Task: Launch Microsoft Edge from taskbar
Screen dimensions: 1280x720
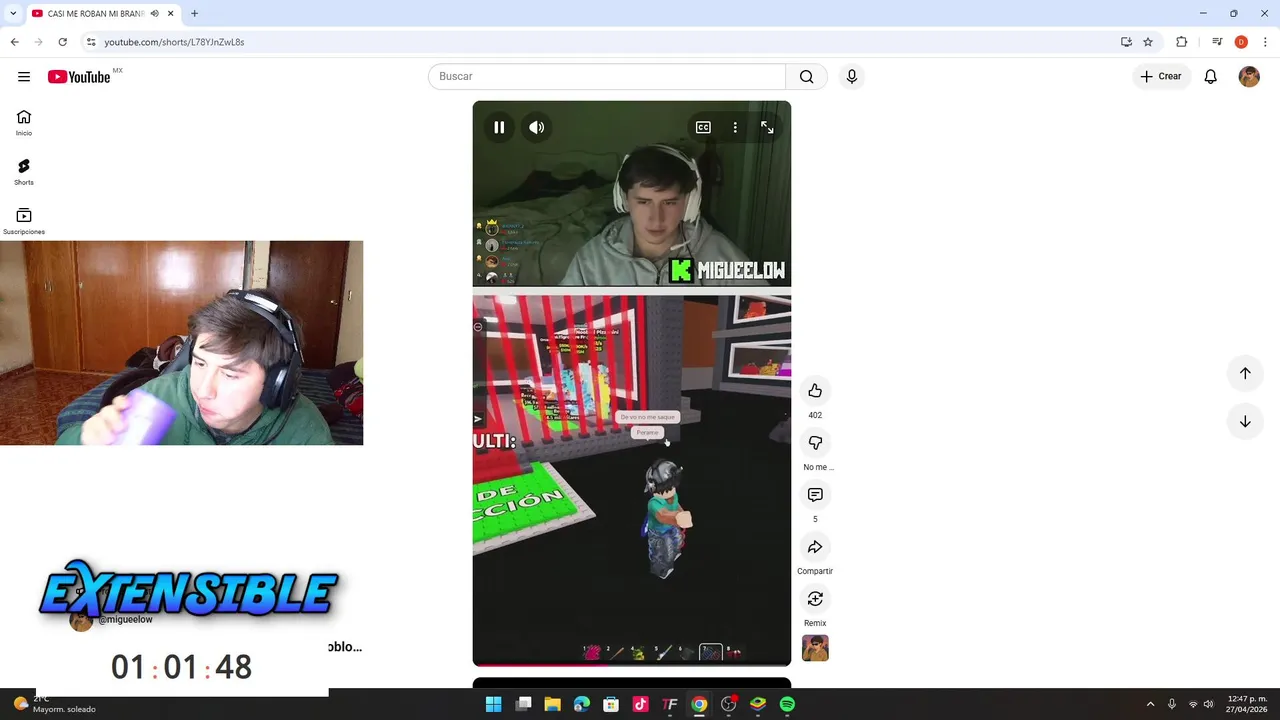Action: pyautogui.click(x=582, y=704)
